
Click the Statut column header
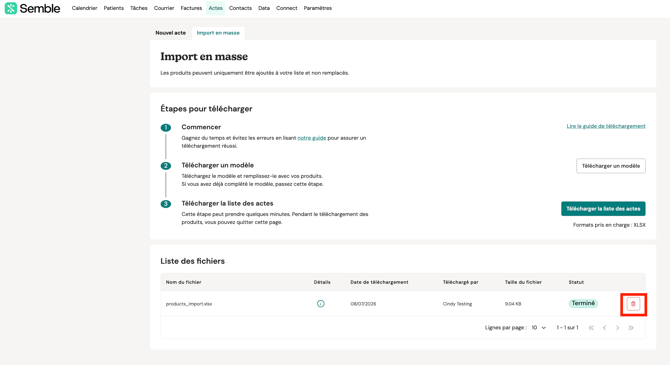[576, 282]
